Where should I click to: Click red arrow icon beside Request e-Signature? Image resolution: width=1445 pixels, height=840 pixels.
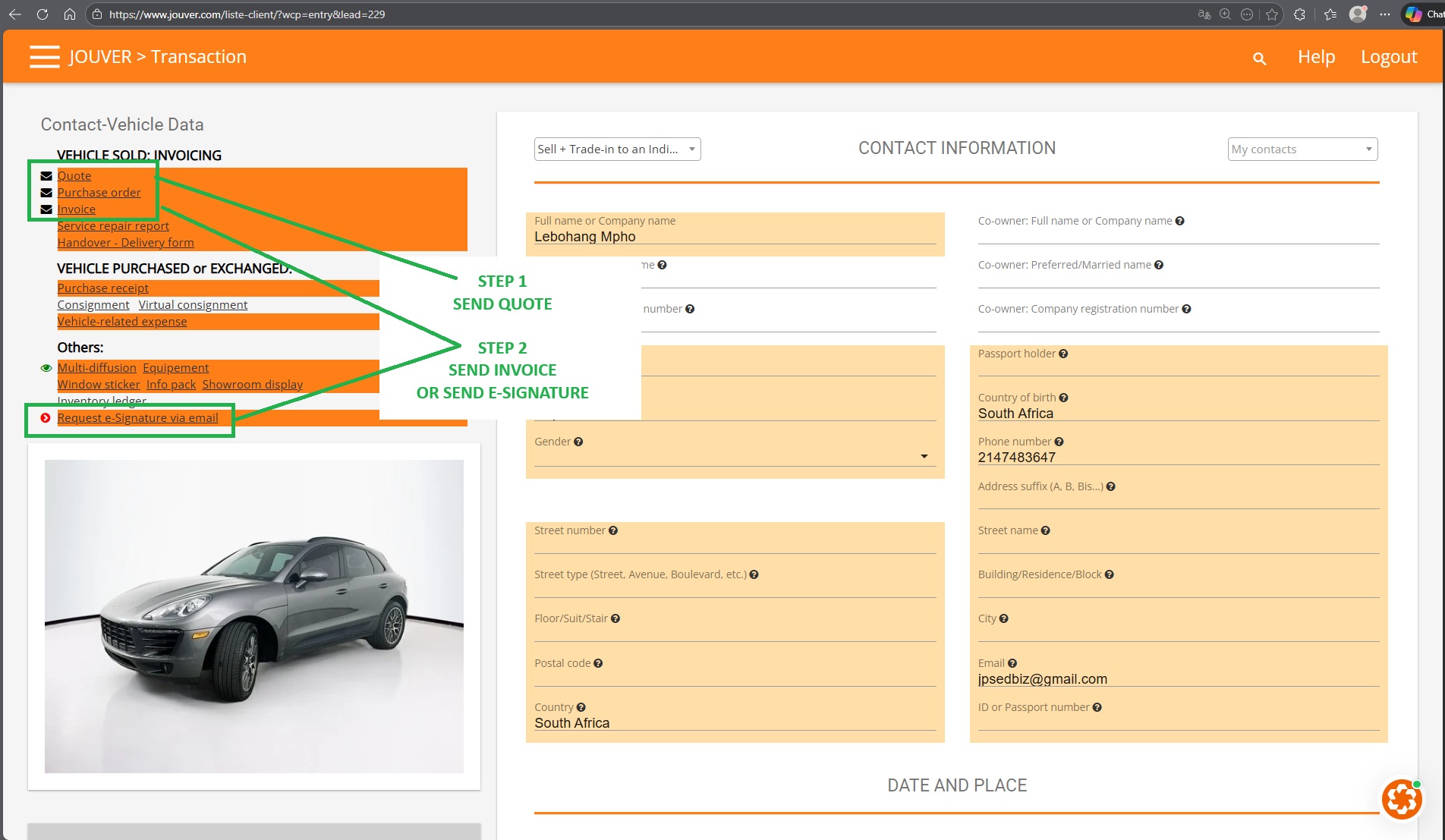tap(46, 418)
